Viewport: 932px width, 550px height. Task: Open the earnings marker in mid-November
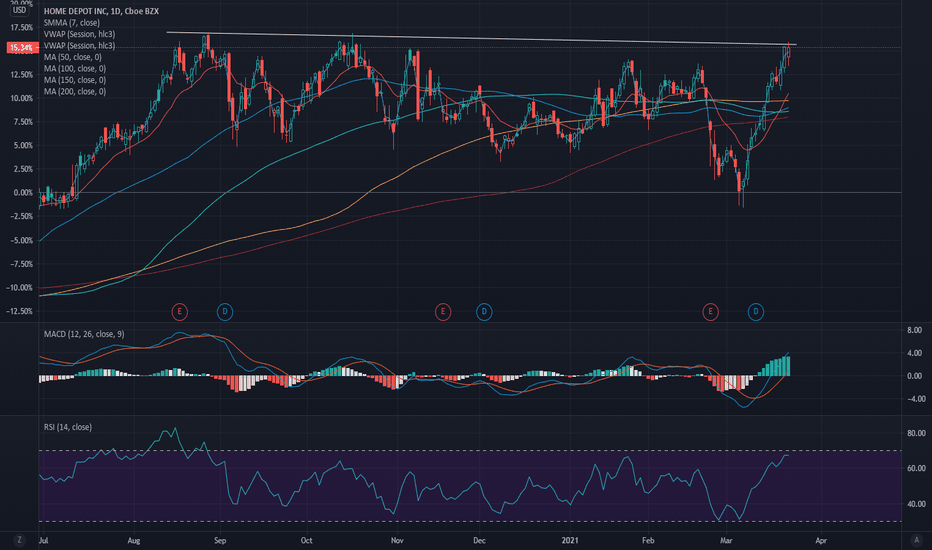(442, 312)
